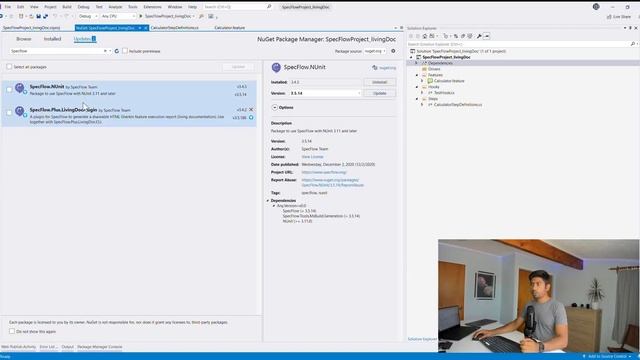This screenshot has width=640, height=360.
Task: Click the Undo toolbar icon
Action: click(x=55, y=16)
